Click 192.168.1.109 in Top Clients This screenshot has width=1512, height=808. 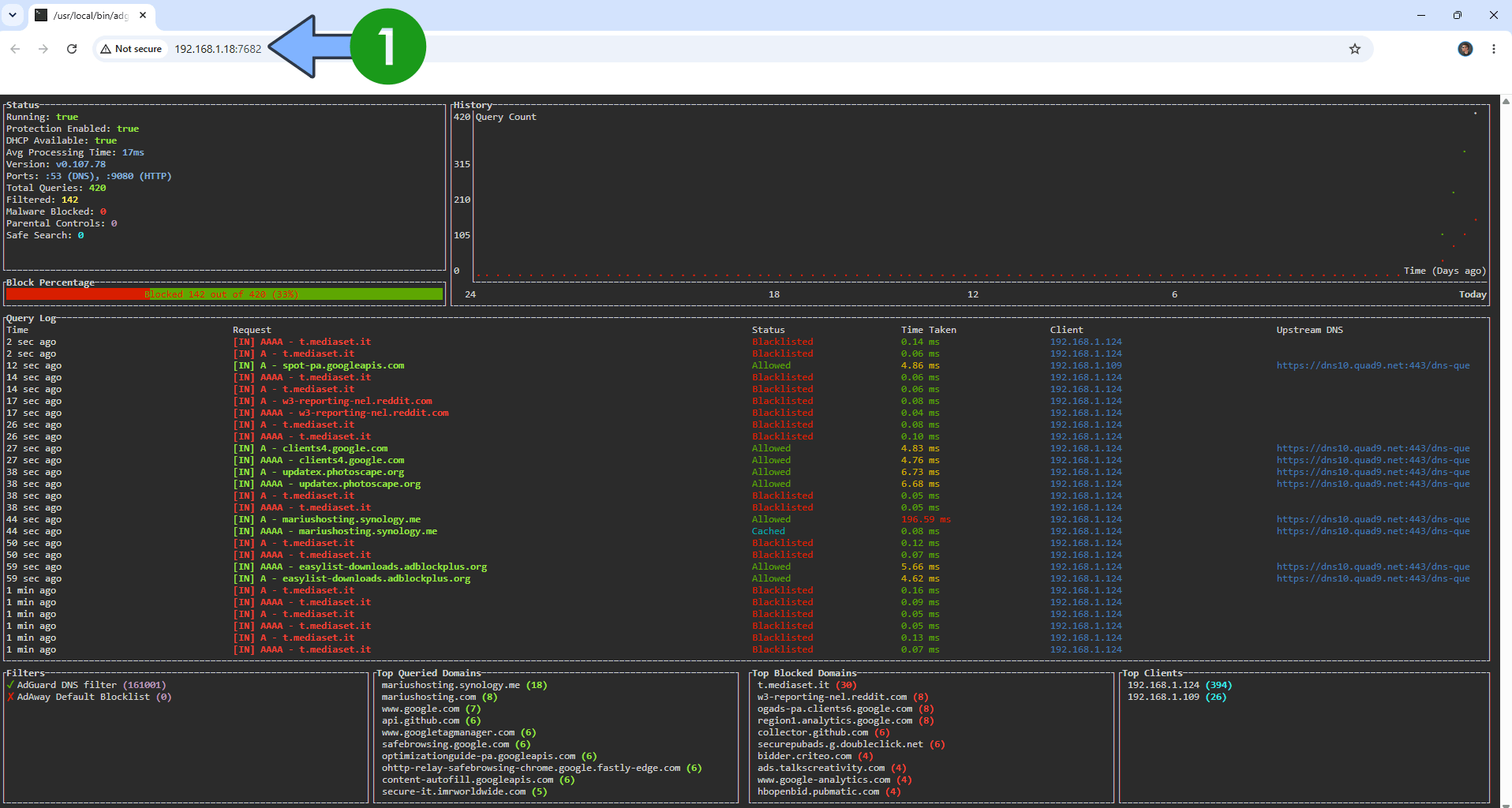(x=1177, y=697)
